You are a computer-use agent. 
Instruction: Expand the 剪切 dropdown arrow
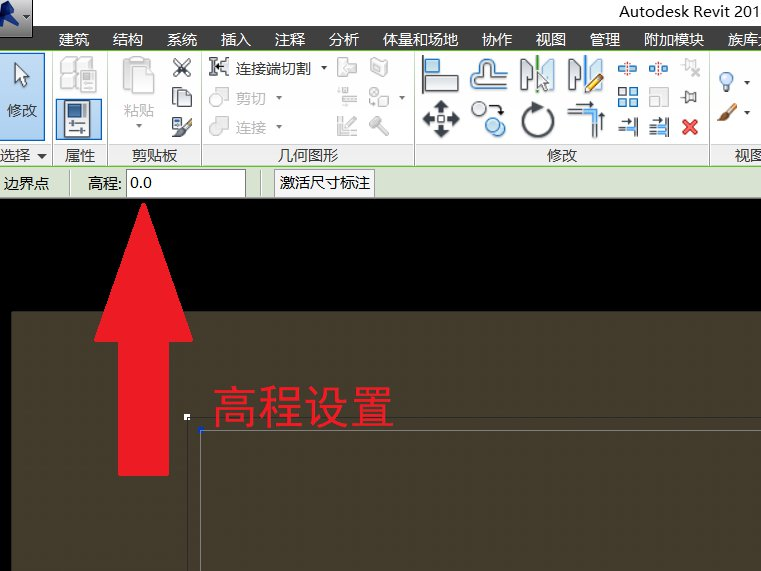coord(279,98)
